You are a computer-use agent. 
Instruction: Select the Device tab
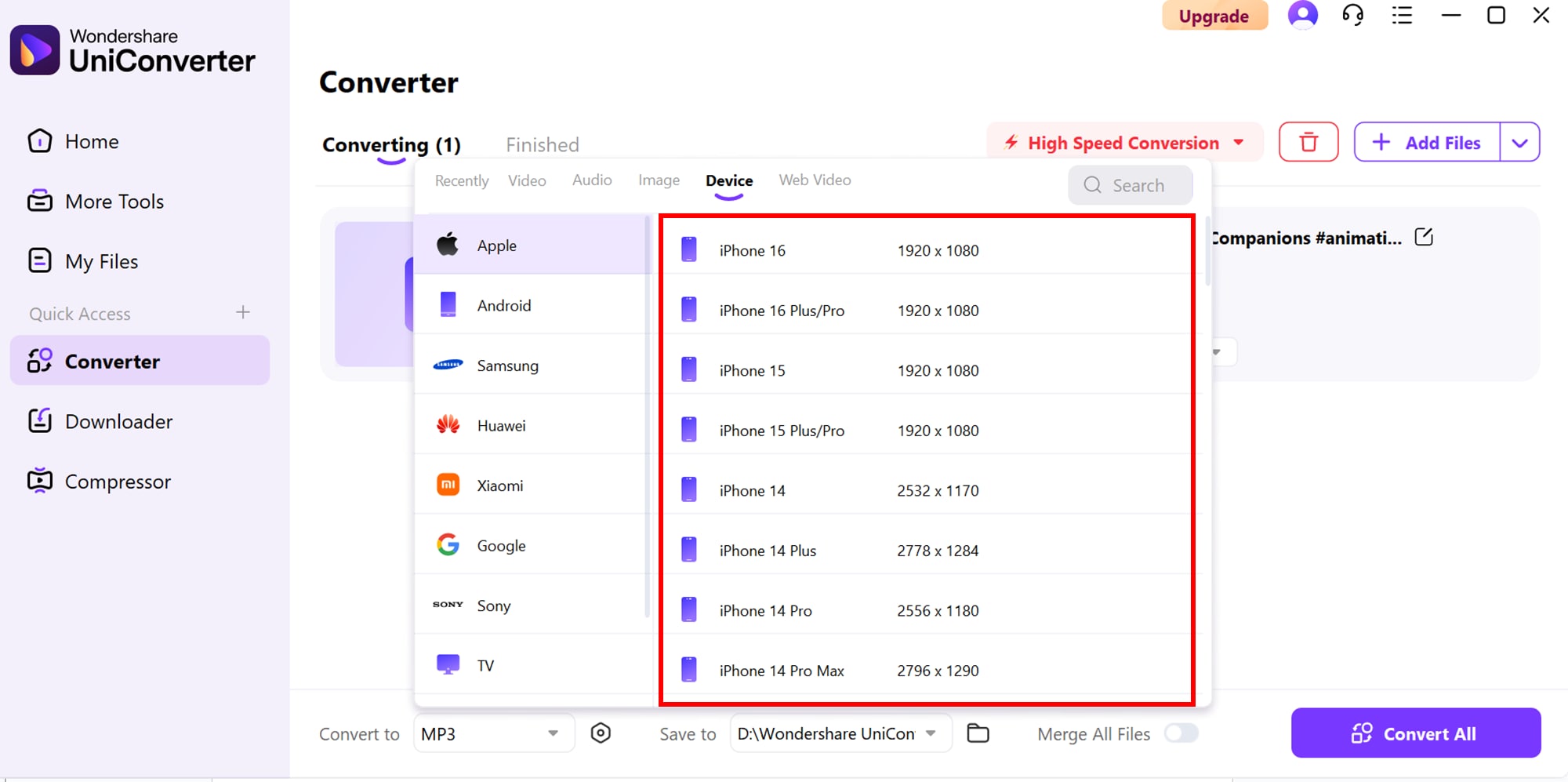click(x=729, y=180)
